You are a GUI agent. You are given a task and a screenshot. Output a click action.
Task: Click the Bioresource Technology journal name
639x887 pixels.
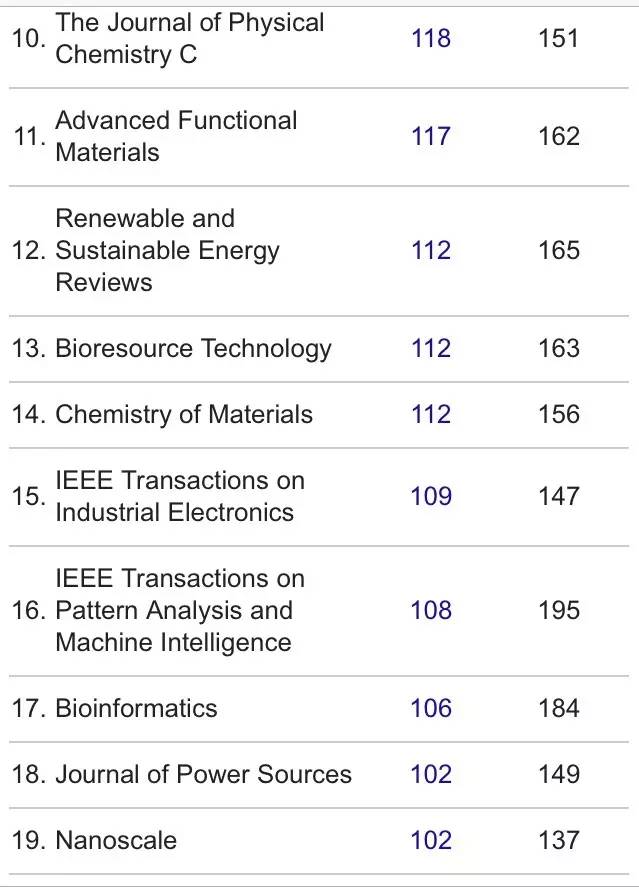pyautogui.click(x=193, y=348)
